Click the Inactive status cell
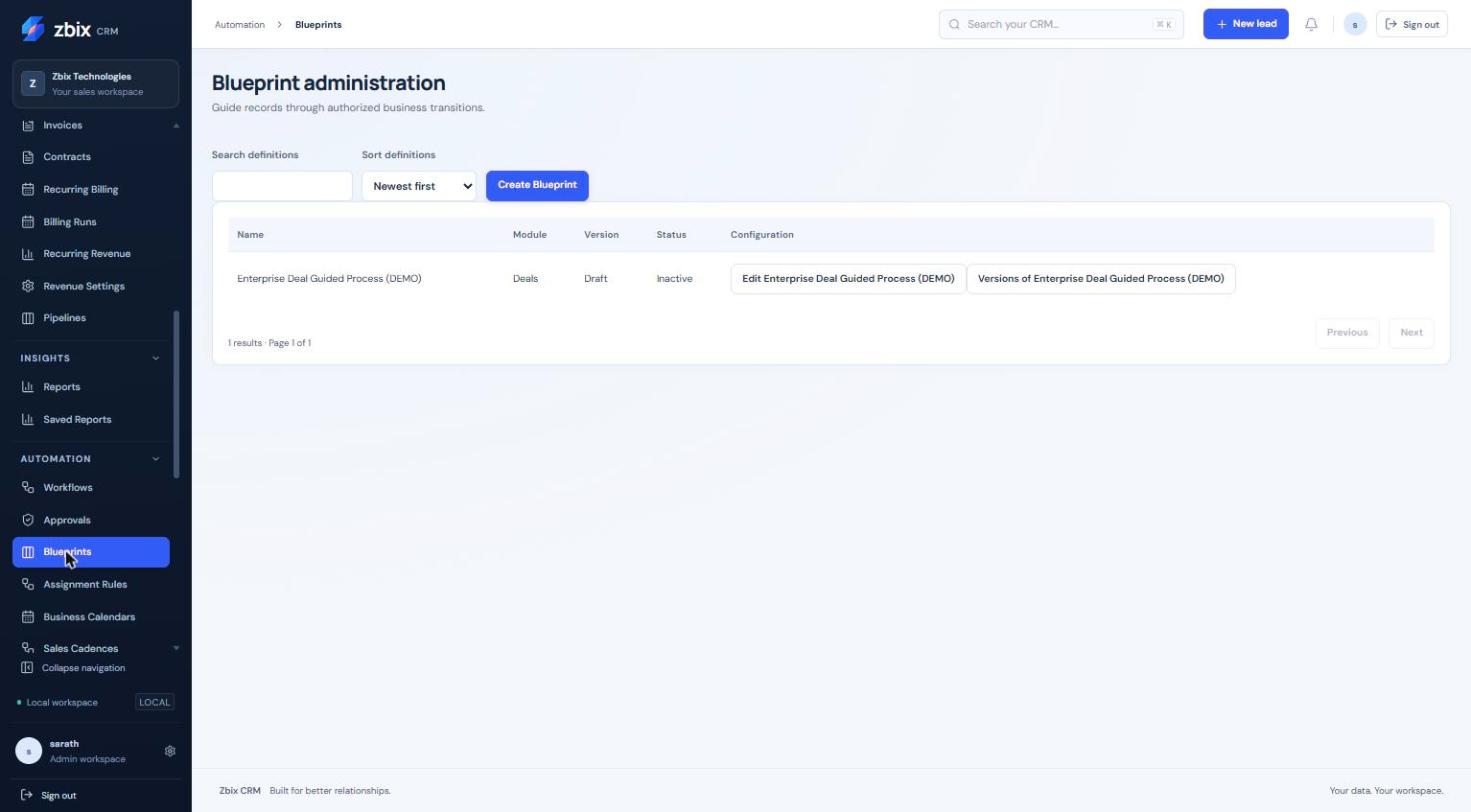 point(674,279)
